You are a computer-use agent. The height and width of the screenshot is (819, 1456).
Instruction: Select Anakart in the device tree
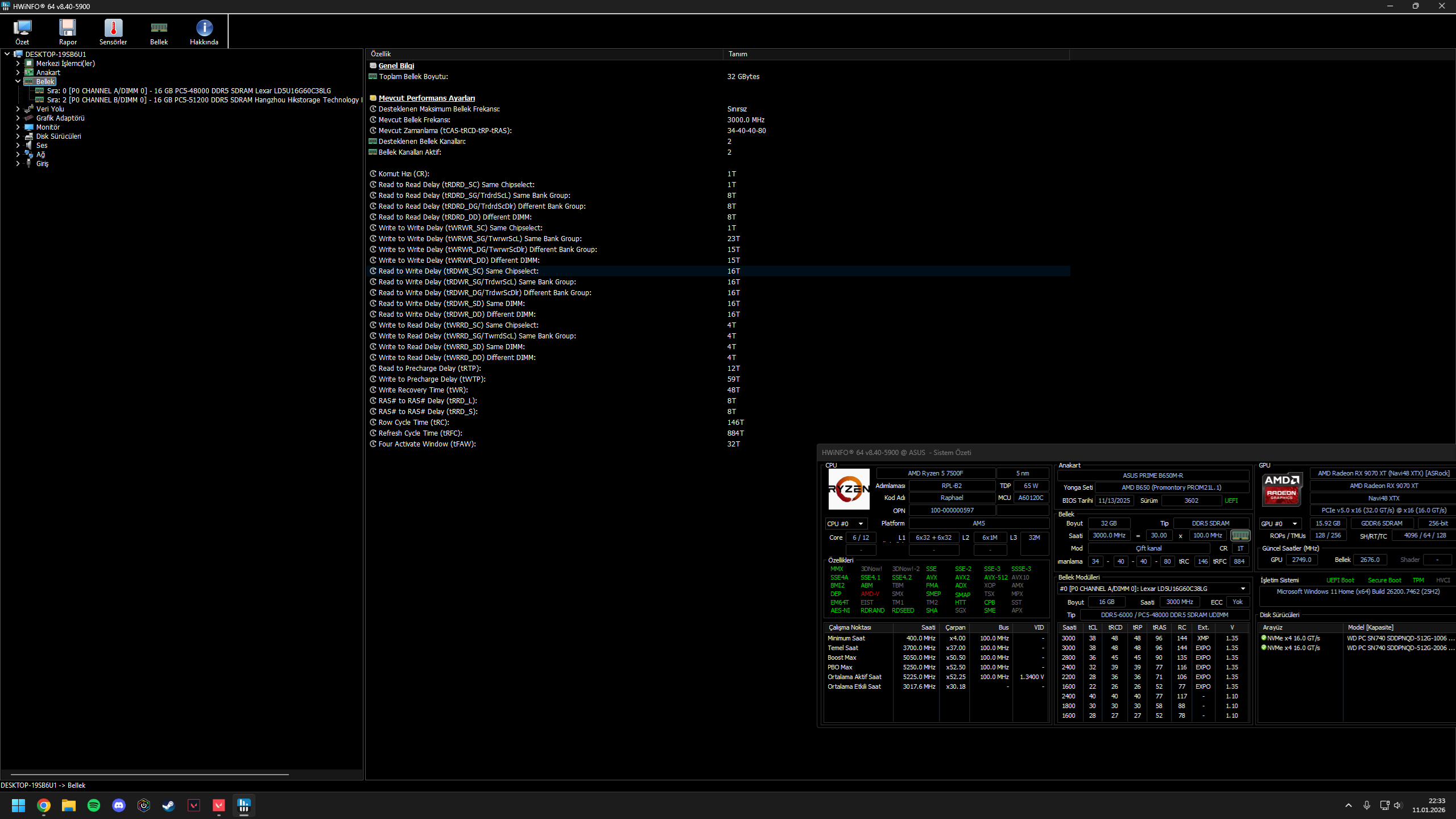48,72
